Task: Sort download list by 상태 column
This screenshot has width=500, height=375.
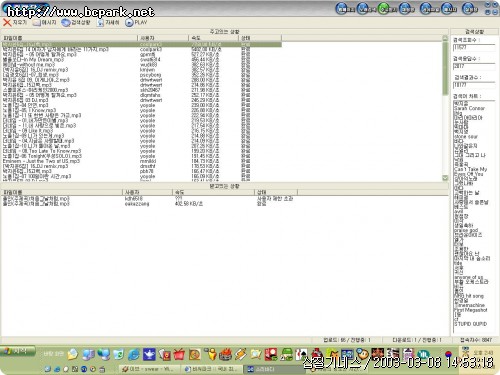Action: (276, 192)
